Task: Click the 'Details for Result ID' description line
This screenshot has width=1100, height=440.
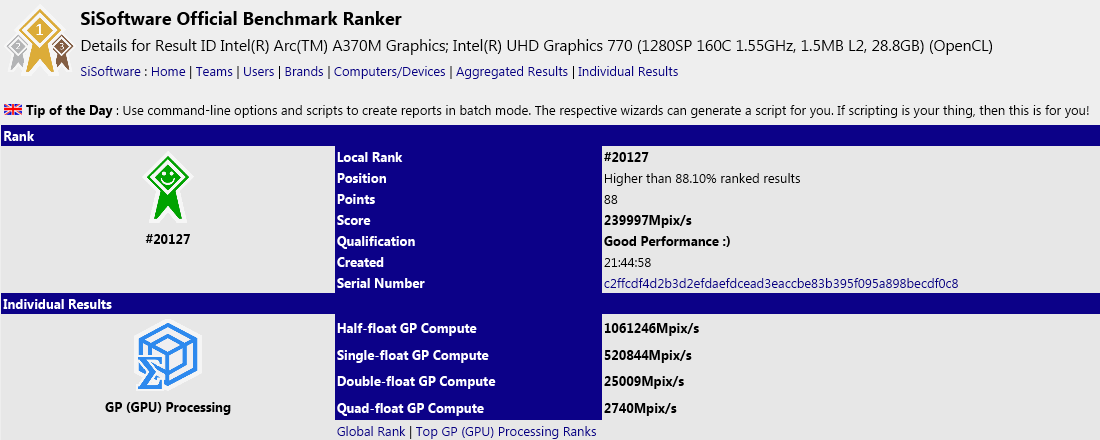Action: [537, 46]
